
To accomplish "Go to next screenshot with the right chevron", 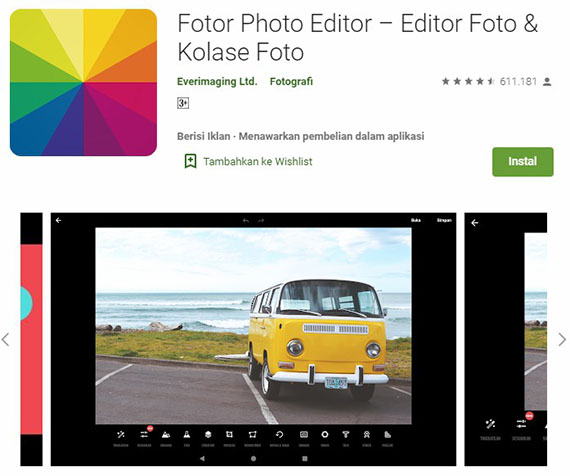I will (x=562, y=340).
